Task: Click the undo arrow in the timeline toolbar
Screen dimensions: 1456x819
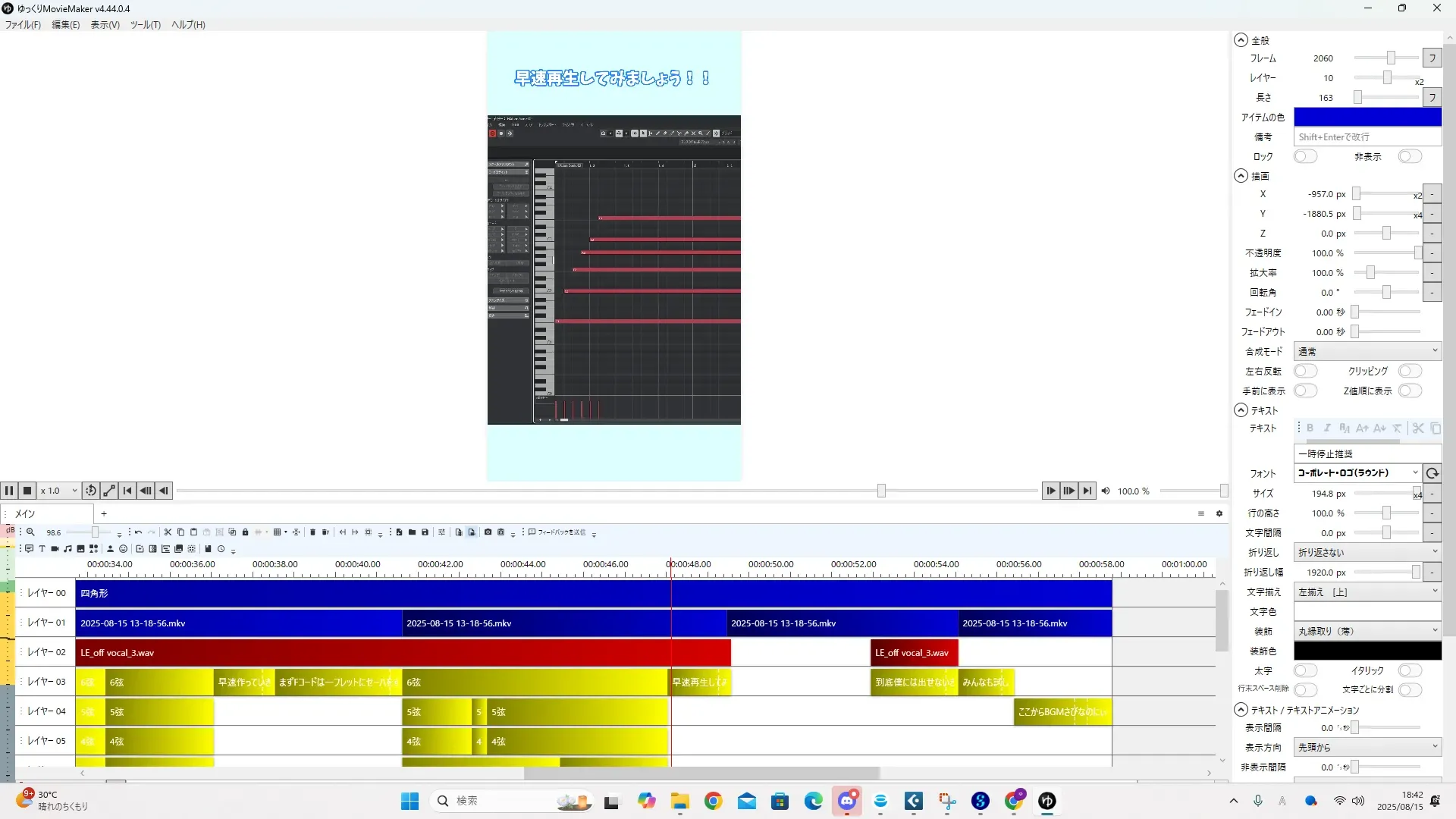Action: tap(138, 532)
